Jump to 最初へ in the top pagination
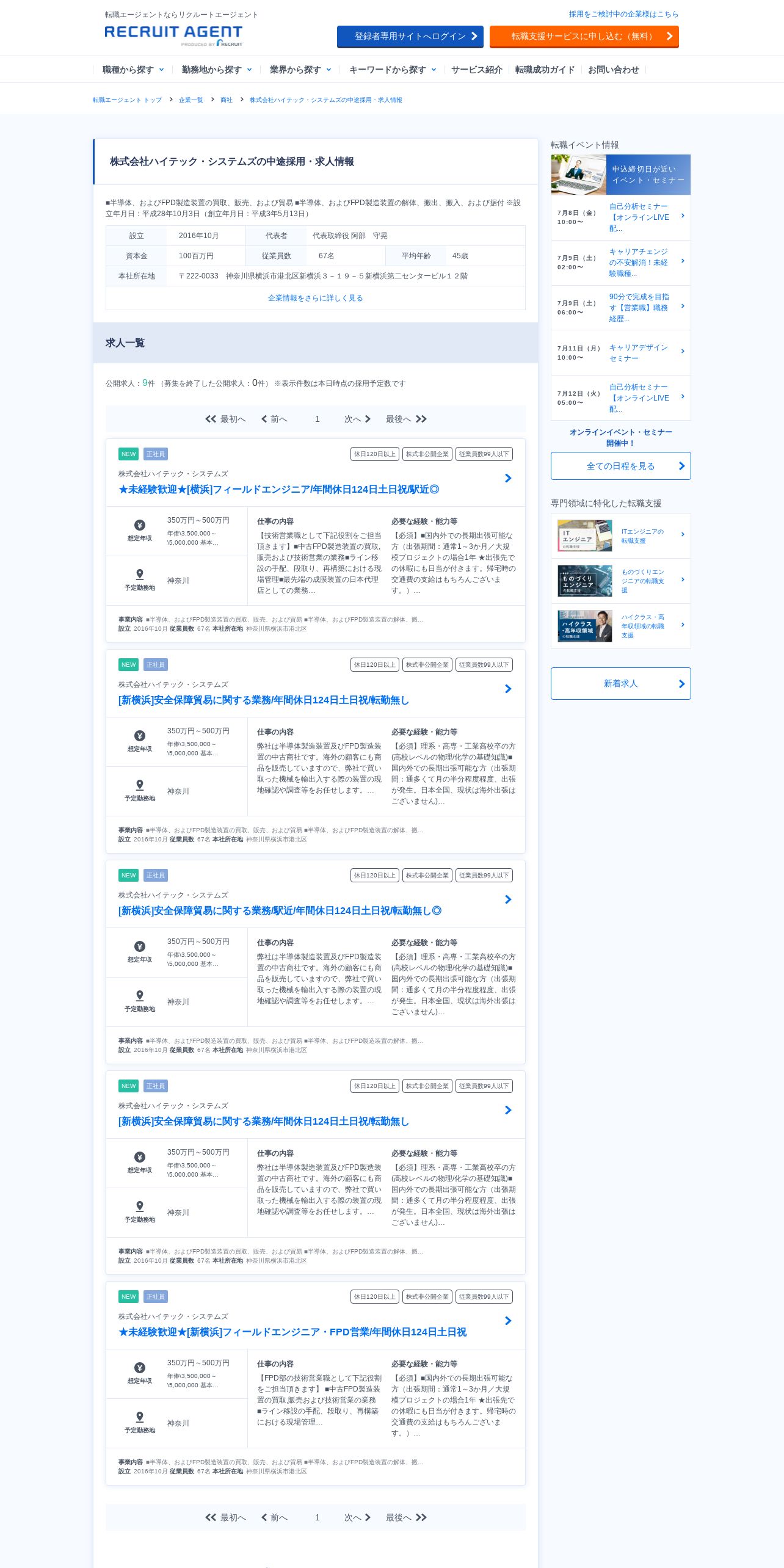The width and height of the screenshot is (784, 1568). [225, 419]
